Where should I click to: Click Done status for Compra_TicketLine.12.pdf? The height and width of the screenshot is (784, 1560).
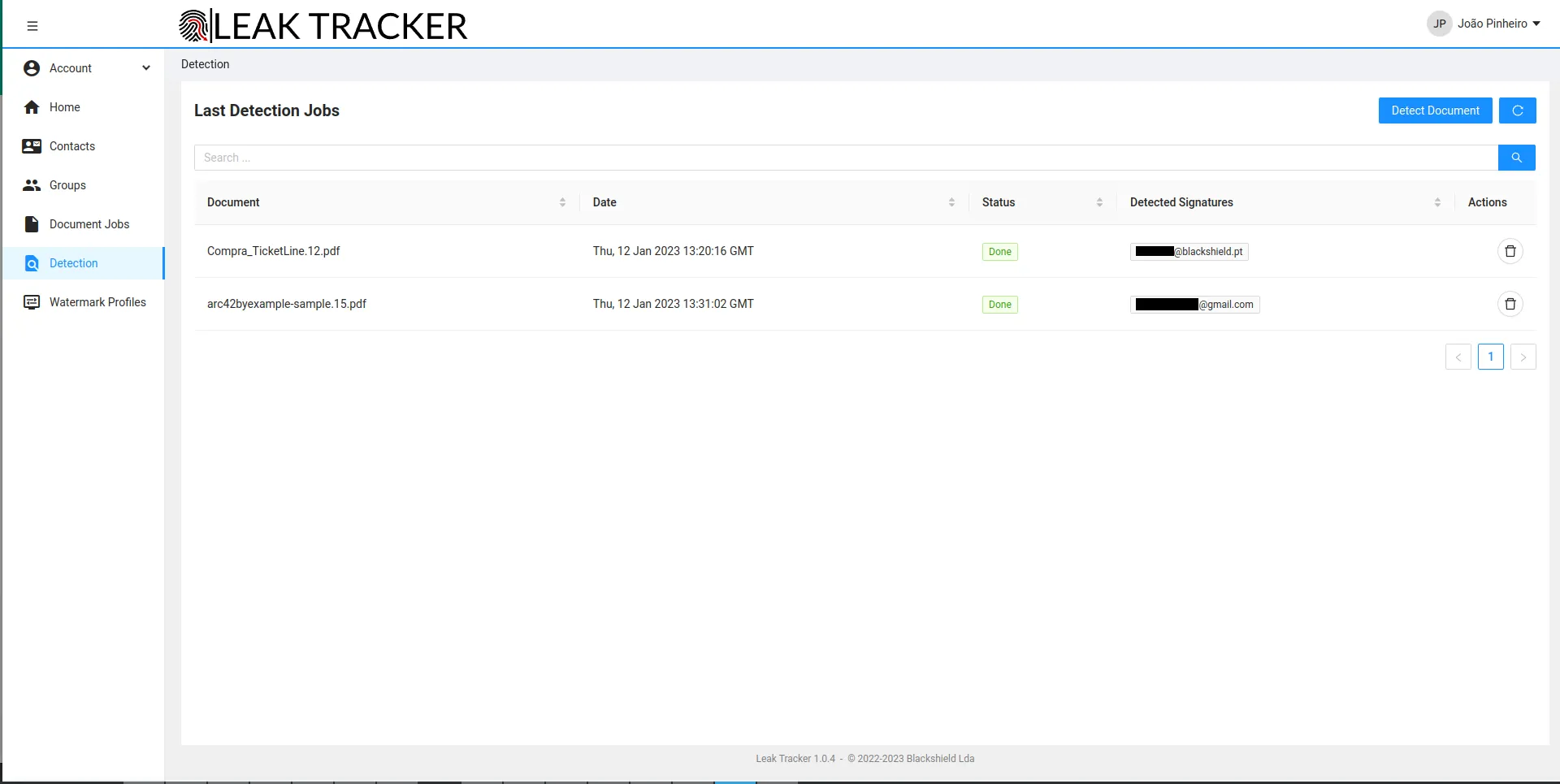(x=999, y=252)
